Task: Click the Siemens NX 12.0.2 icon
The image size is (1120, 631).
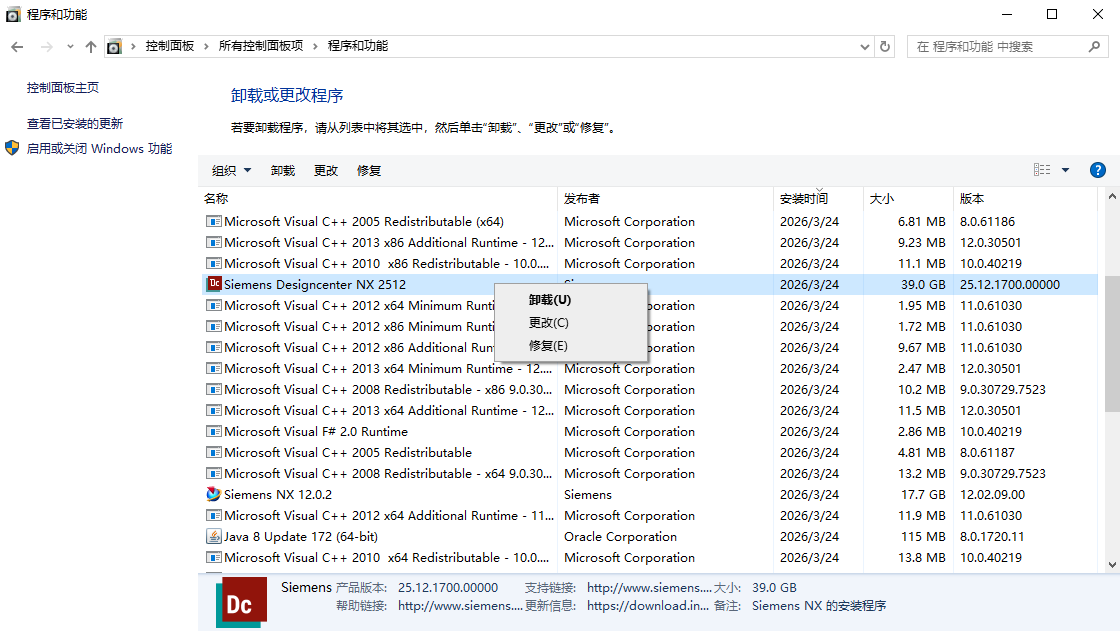Action: [x=214, y=494]
